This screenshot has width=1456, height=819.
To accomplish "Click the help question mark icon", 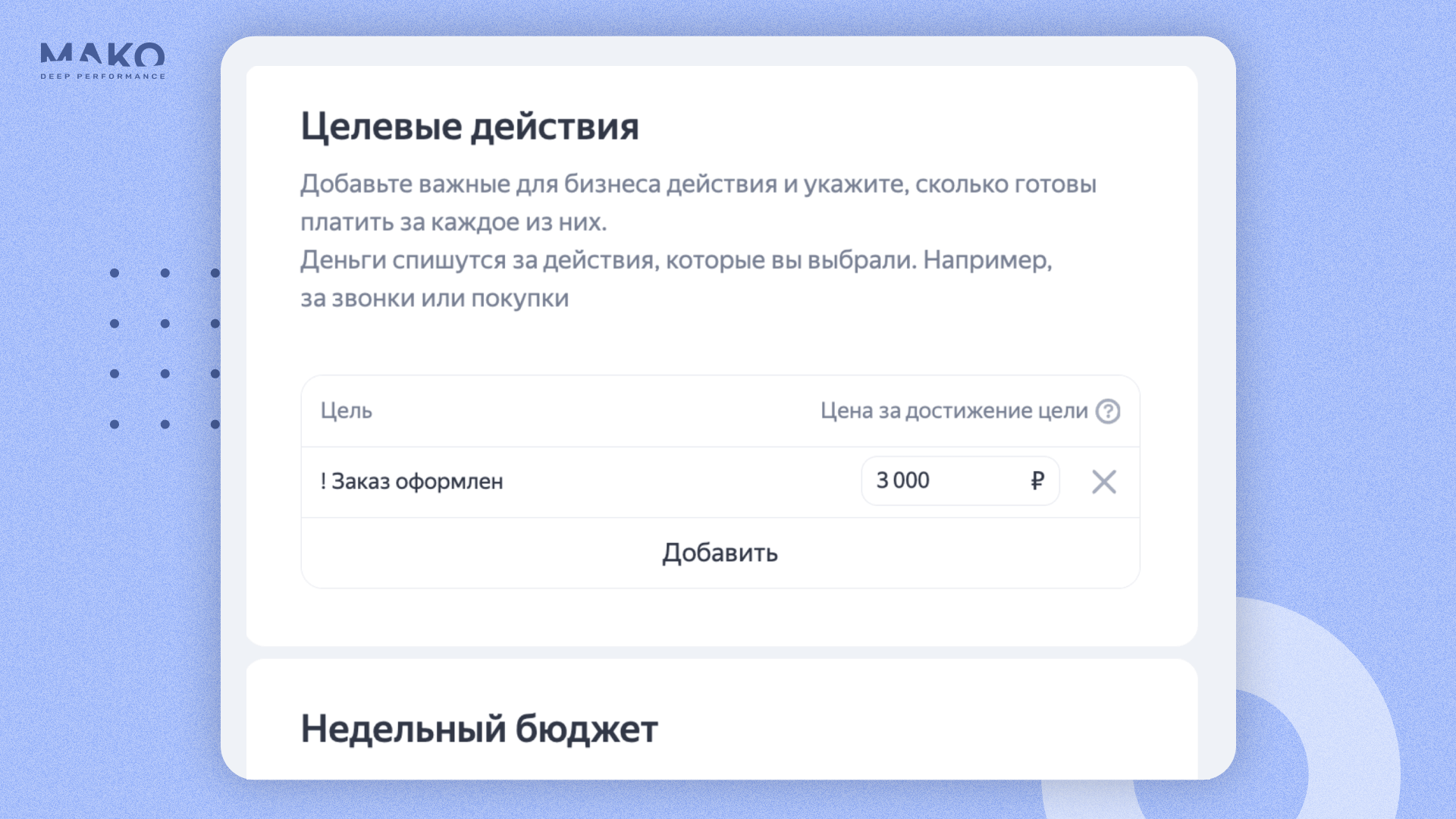I will coord(1108,411).
